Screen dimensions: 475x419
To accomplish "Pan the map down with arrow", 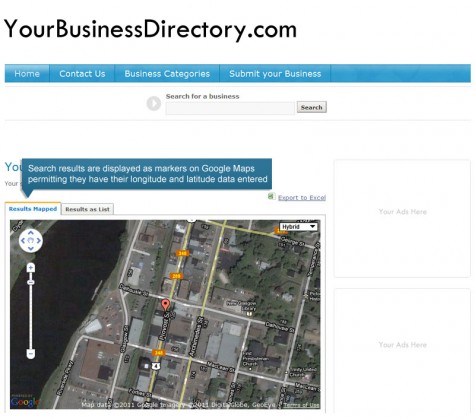I will 31,248.
